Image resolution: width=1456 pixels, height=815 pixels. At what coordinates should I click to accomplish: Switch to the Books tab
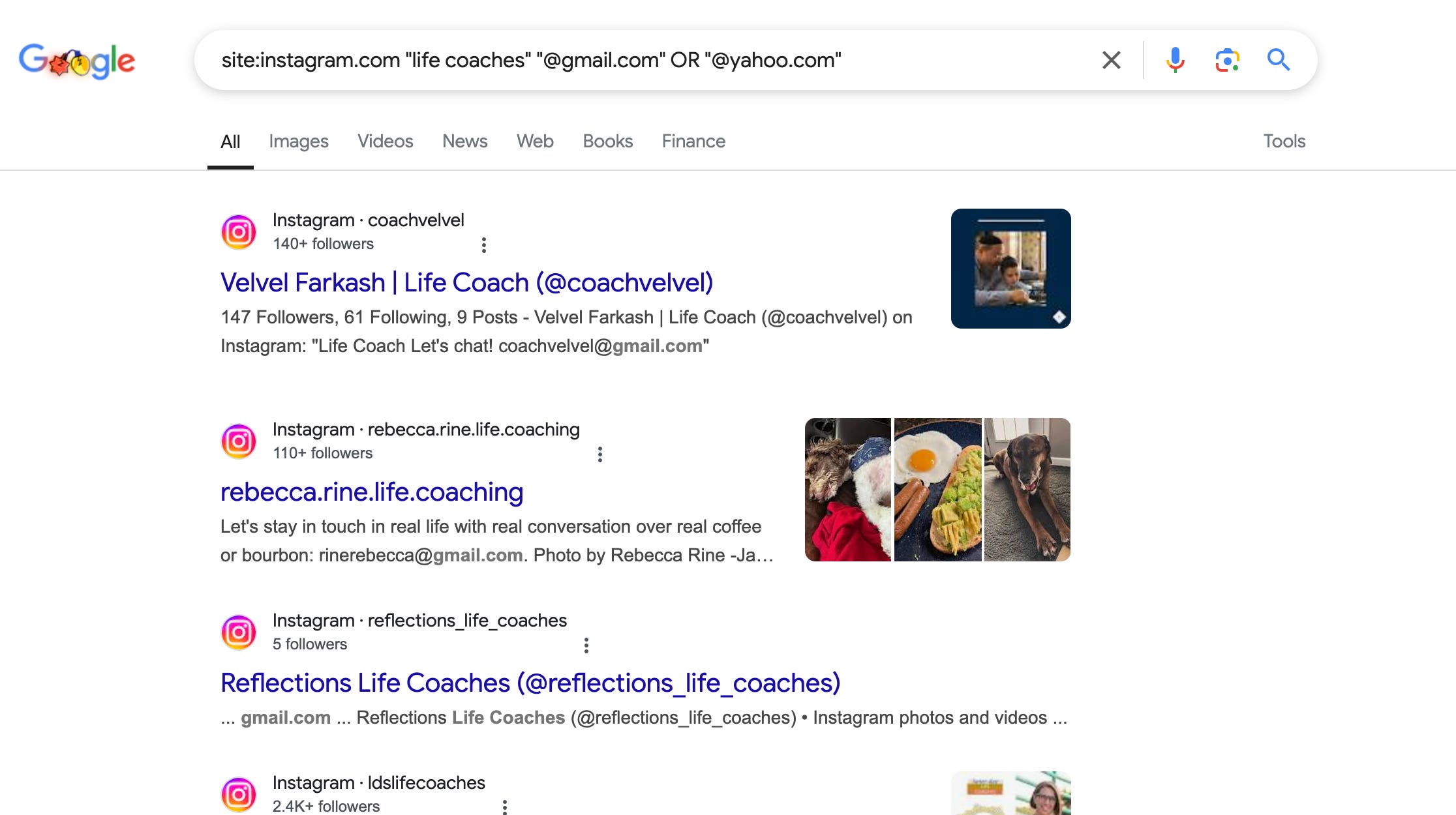click(x=608, y=141)
